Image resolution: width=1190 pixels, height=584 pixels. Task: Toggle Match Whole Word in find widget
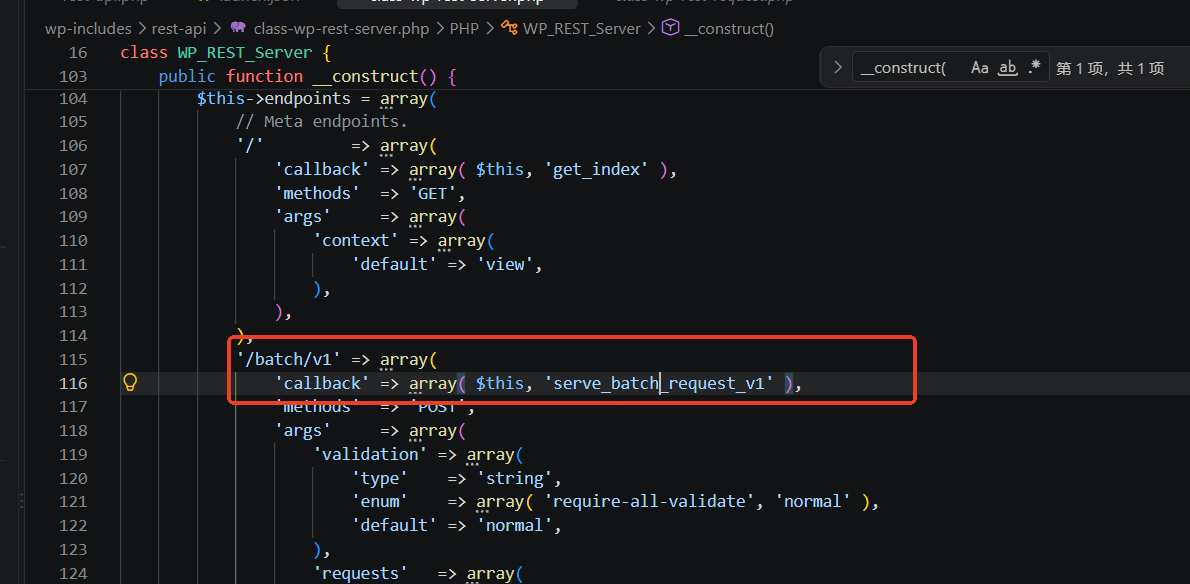click(1007, 68)
